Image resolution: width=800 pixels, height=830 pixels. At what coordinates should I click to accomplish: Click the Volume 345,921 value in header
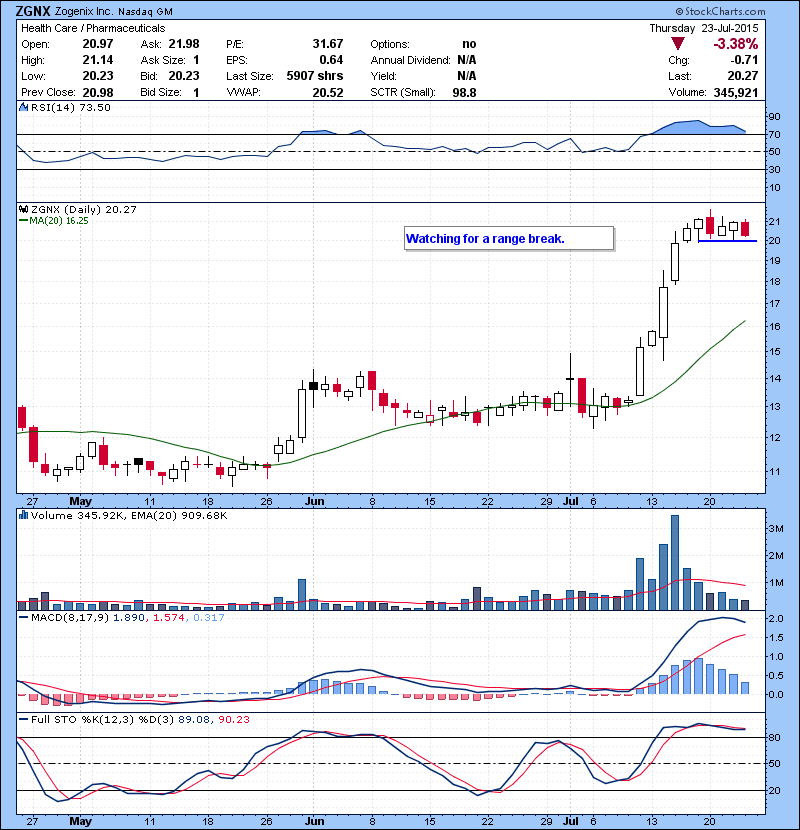coord(735,93)
